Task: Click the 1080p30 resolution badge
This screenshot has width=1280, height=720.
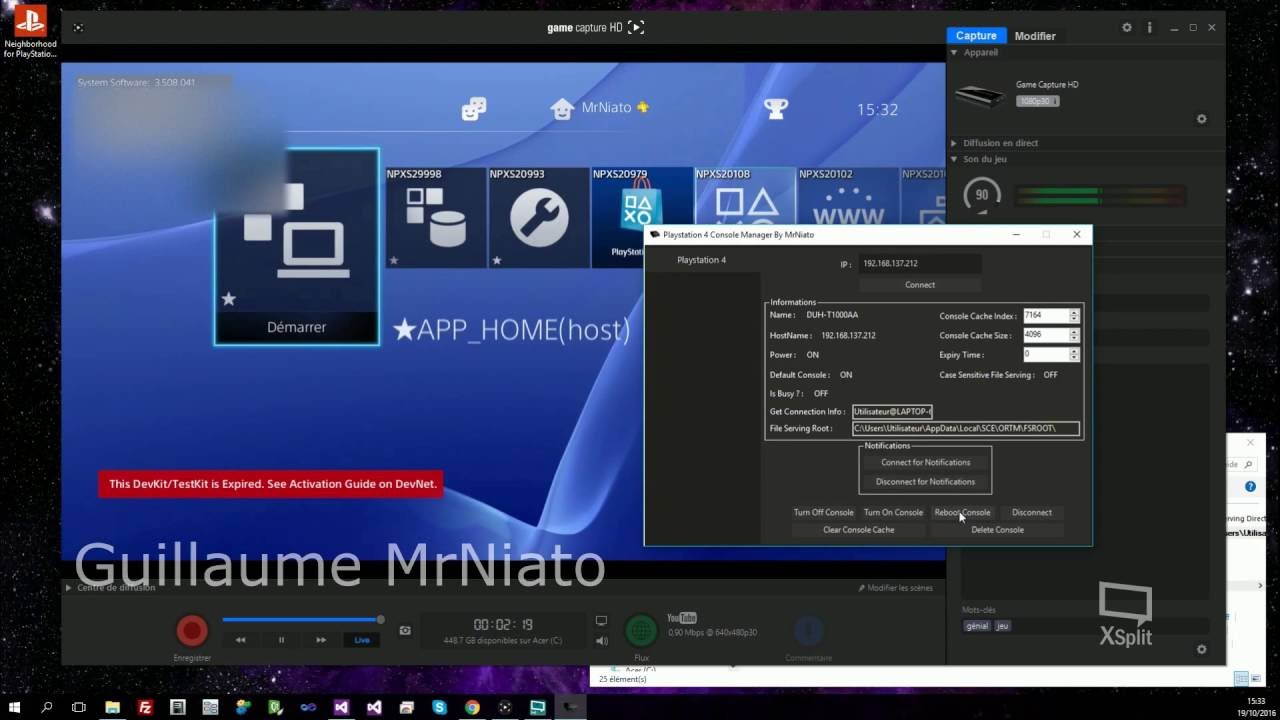Action: (x=1037, y=101)
